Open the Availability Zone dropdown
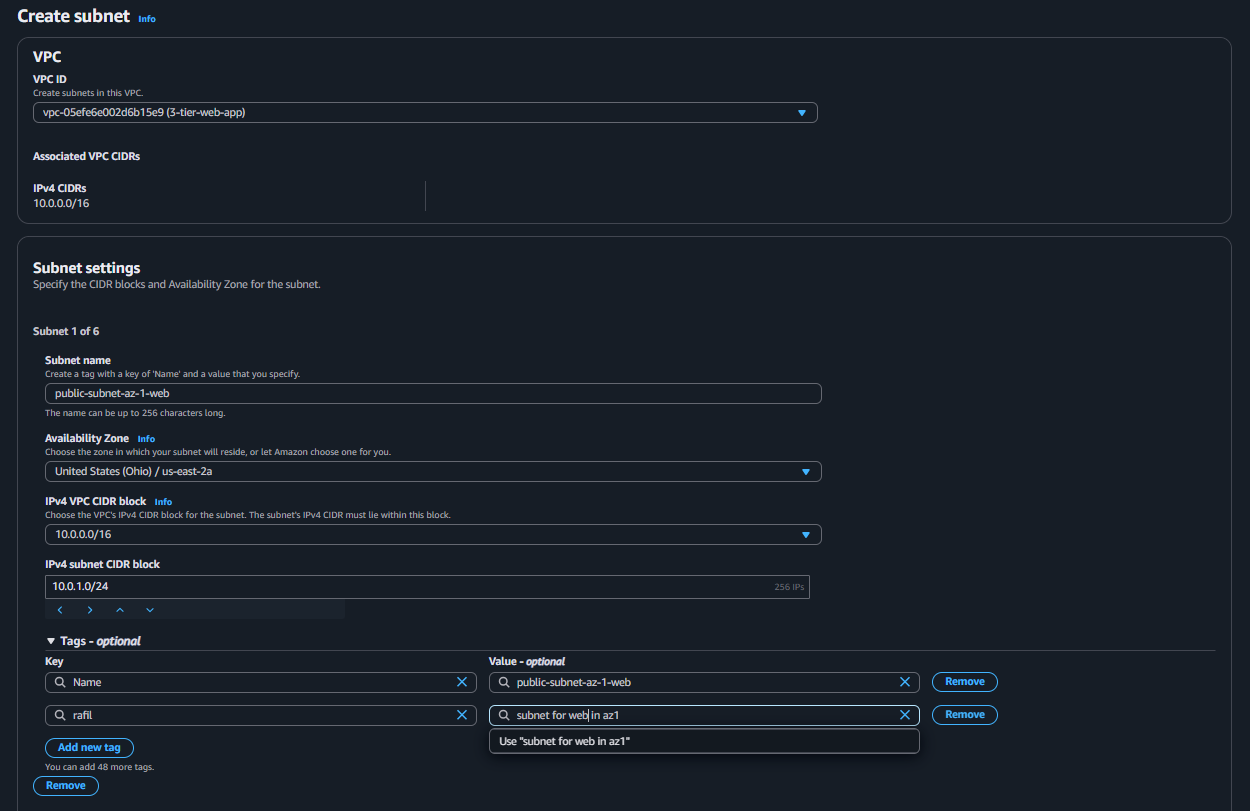Viewport: 1250px width, 811px height. 433,471
